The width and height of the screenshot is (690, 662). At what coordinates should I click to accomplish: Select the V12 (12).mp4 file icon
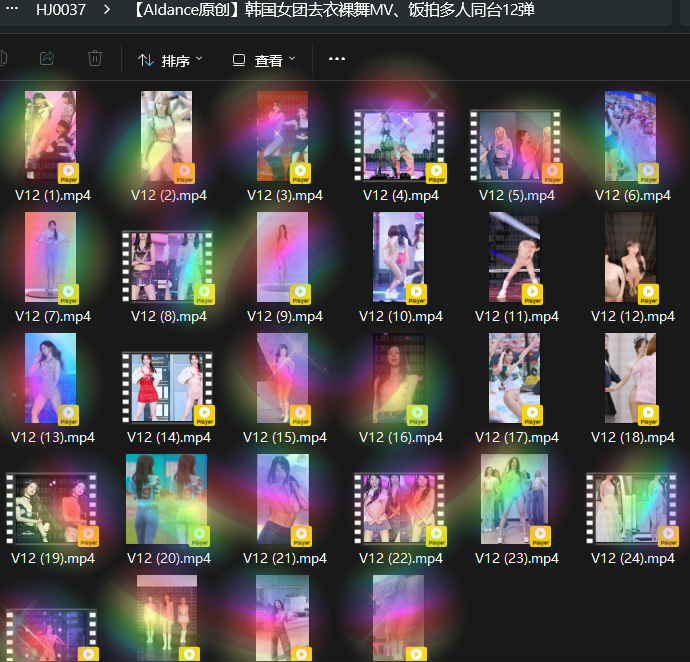[x=631, y=258]
